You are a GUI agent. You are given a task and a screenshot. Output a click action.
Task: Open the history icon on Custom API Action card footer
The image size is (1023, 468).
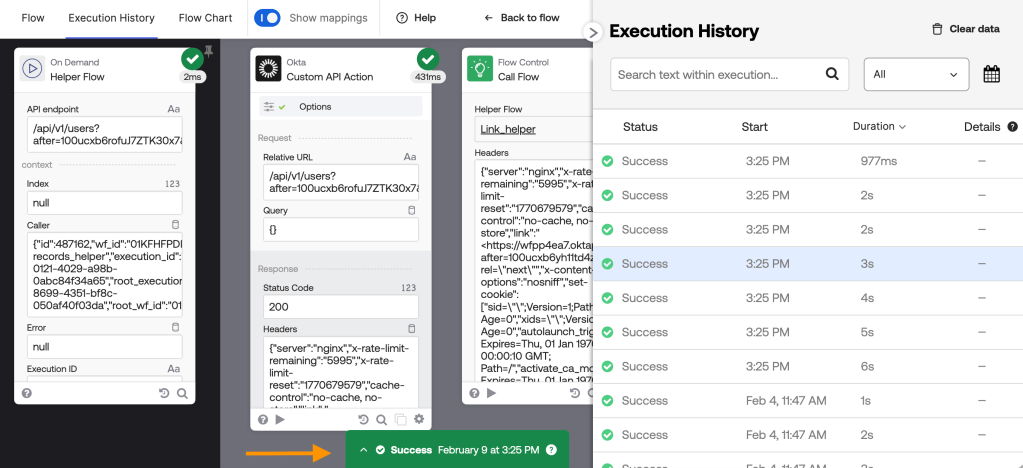pyautogui.click(x=363, y=420)
